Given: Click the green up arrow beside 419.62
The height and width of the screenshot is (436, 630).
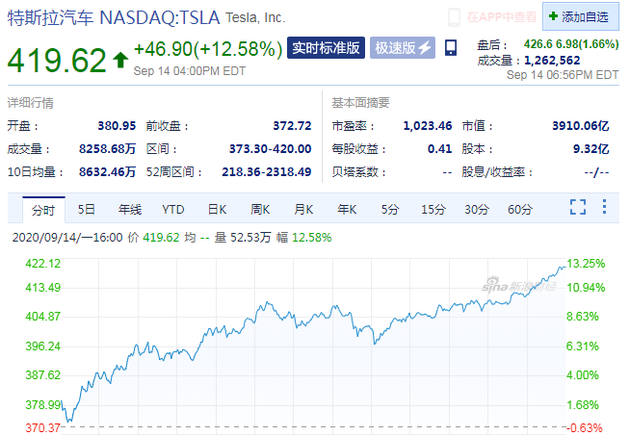Looking at the screenshot, I should 120,60.
